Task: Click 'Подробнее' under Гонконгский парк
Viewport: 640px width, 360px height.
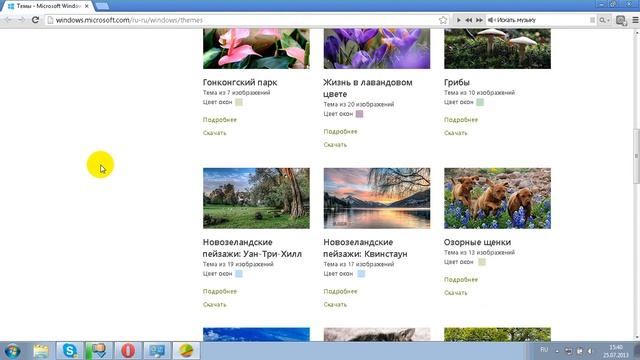Action: pyautogui.click(x=220, y=120)
